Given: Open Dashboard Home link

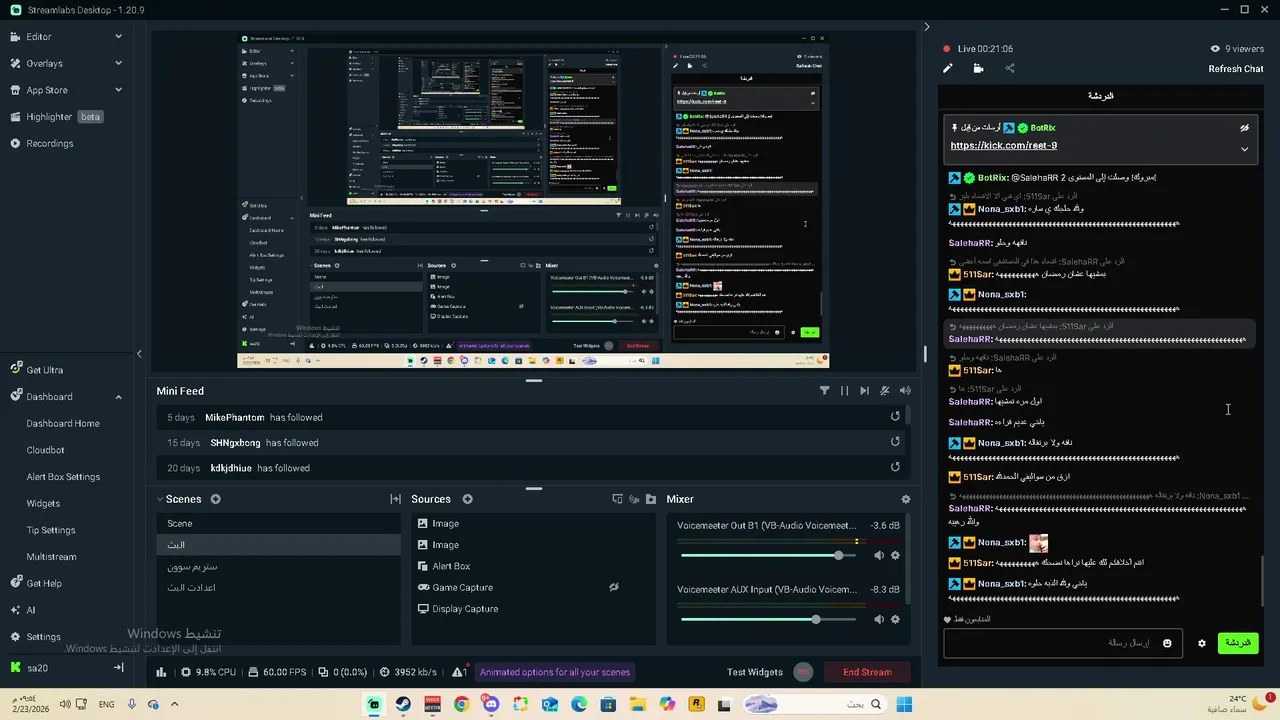Looking at the screenshot, I should [x=63, y=423].
